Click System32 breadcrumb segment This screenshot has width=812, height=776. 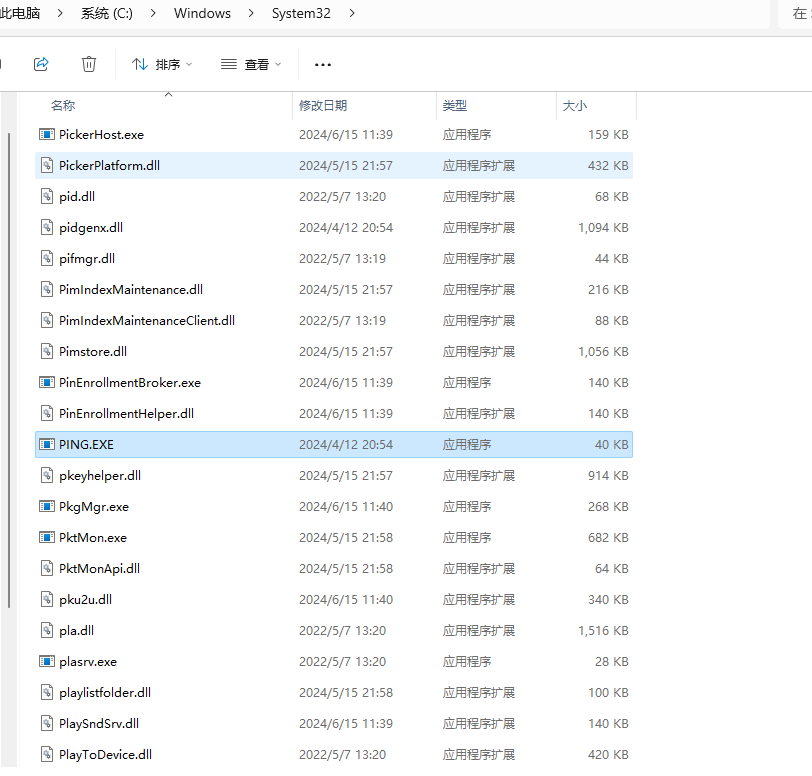coord(301,13)
